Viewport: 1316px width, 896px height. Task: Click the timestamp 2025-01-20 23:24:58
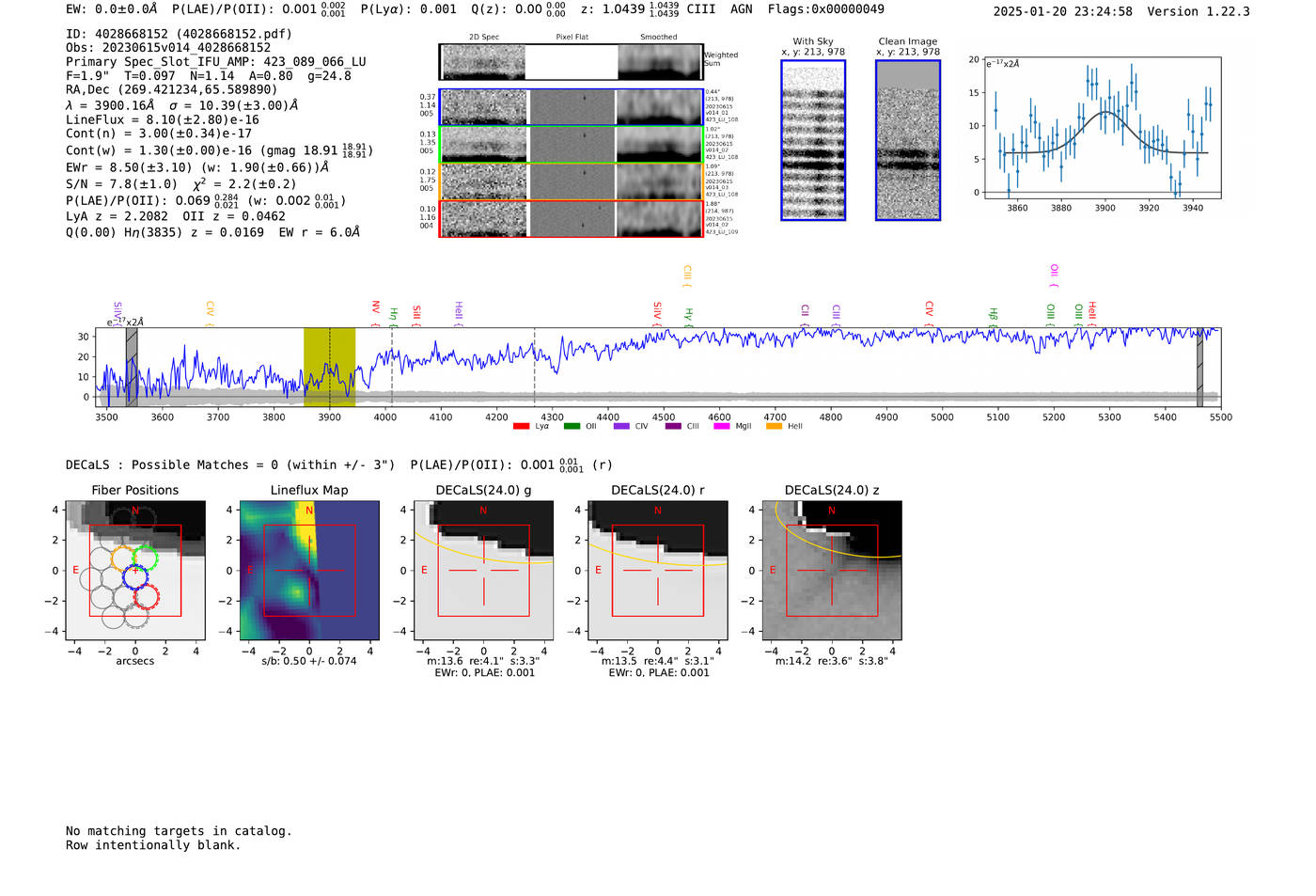1063,12
